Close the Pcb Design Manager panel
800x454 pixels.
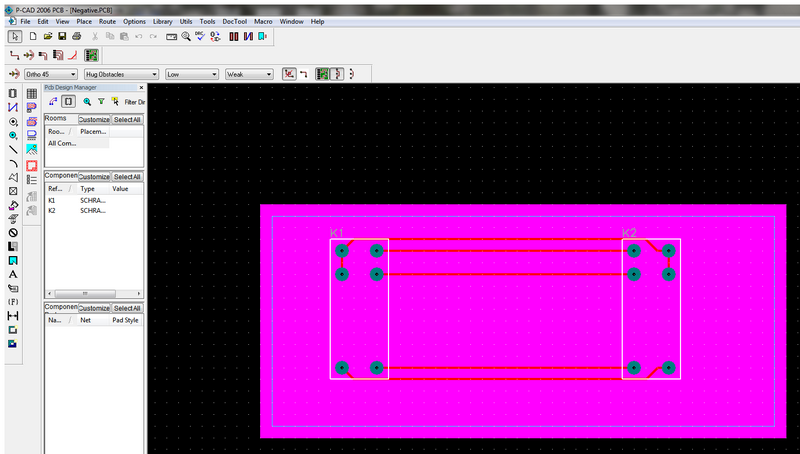(139, 88)
